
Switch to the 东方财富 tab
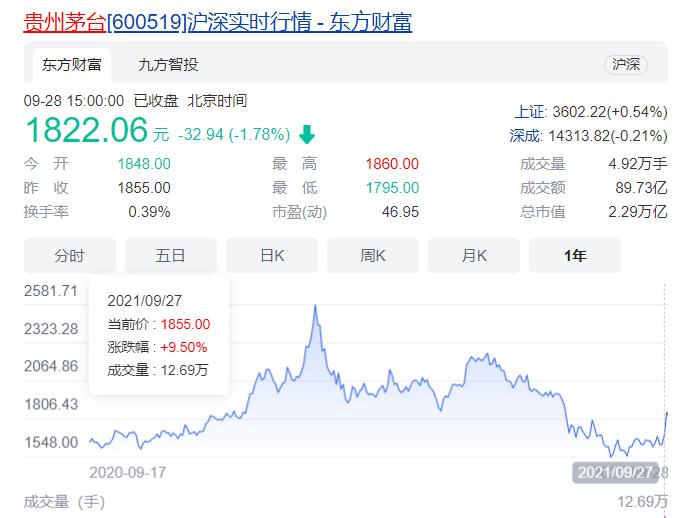point(72,65)
